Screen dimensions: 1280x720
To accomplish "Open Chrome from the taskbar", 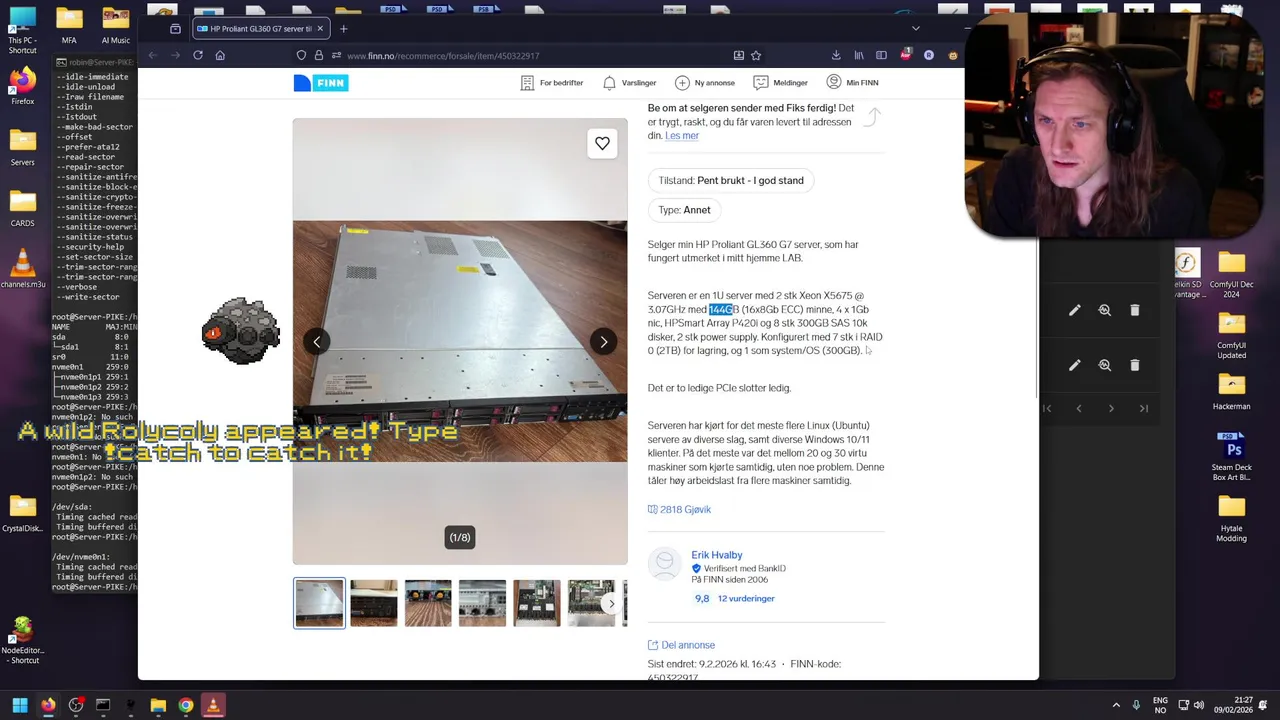I will click(x=186, y=705).
